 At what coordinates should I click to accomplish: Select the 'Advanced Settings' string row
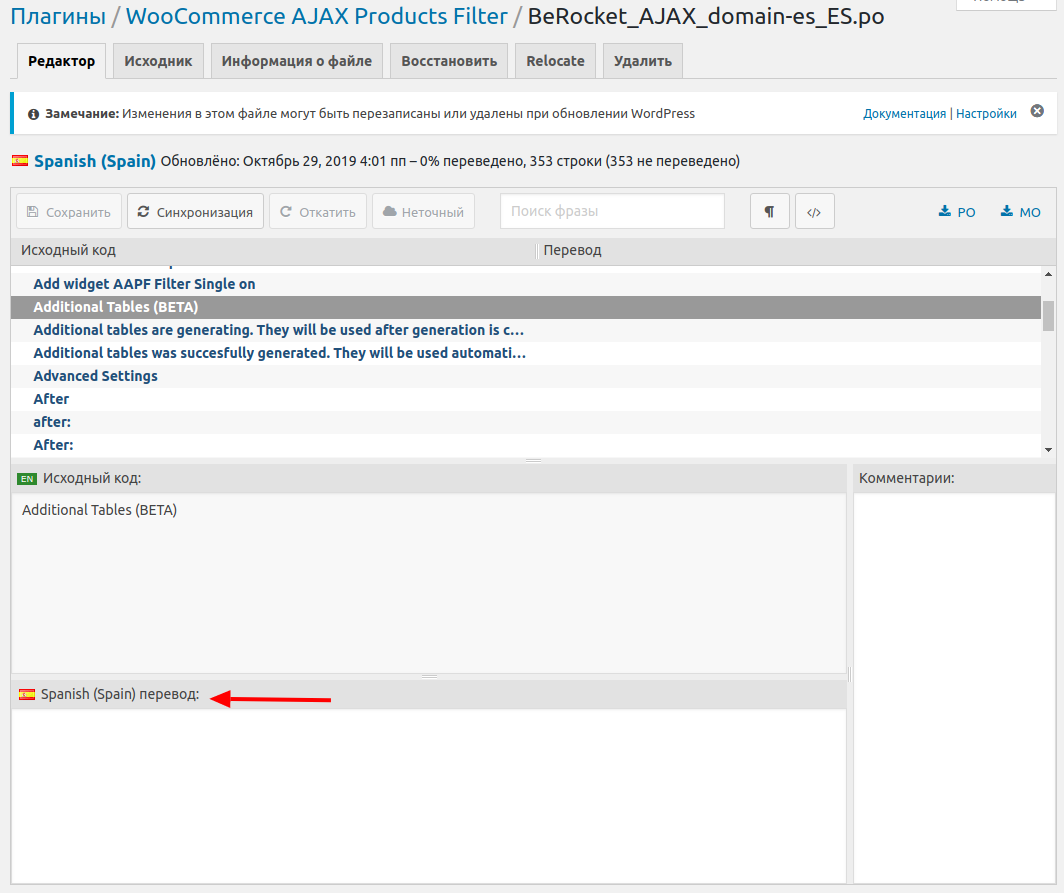point(95,376)
